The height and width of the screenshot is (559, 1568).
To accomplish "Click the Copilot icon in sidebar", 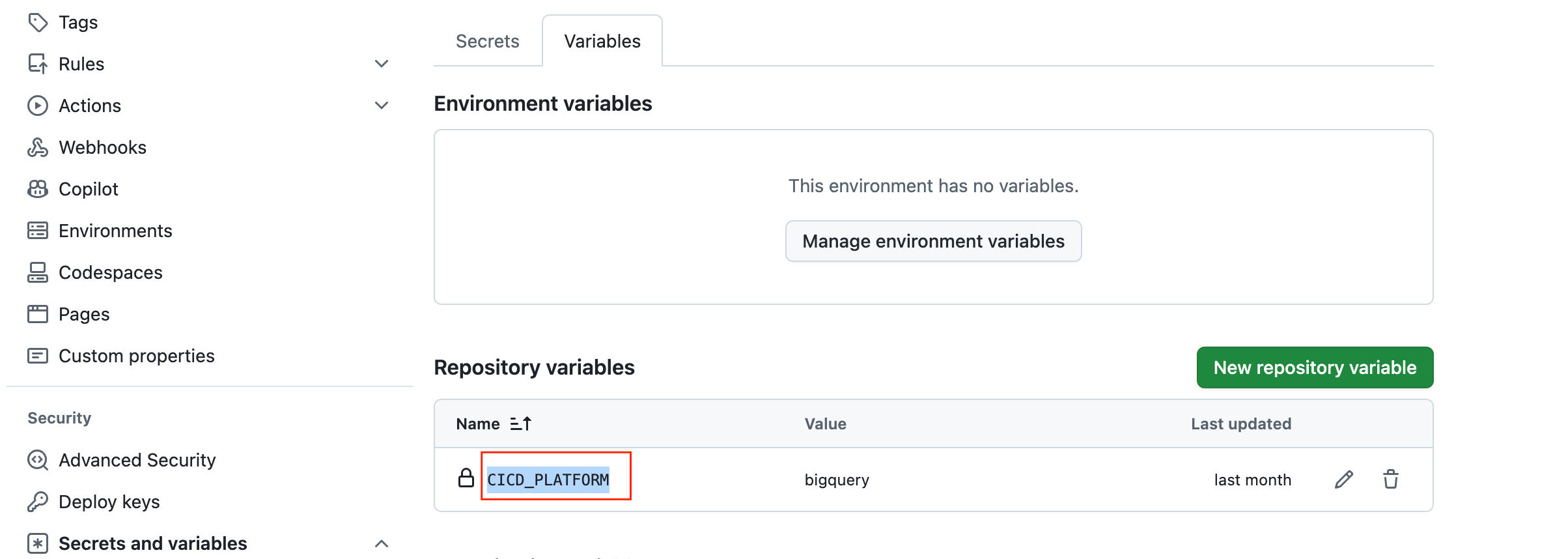I will [x=38, y=189].
